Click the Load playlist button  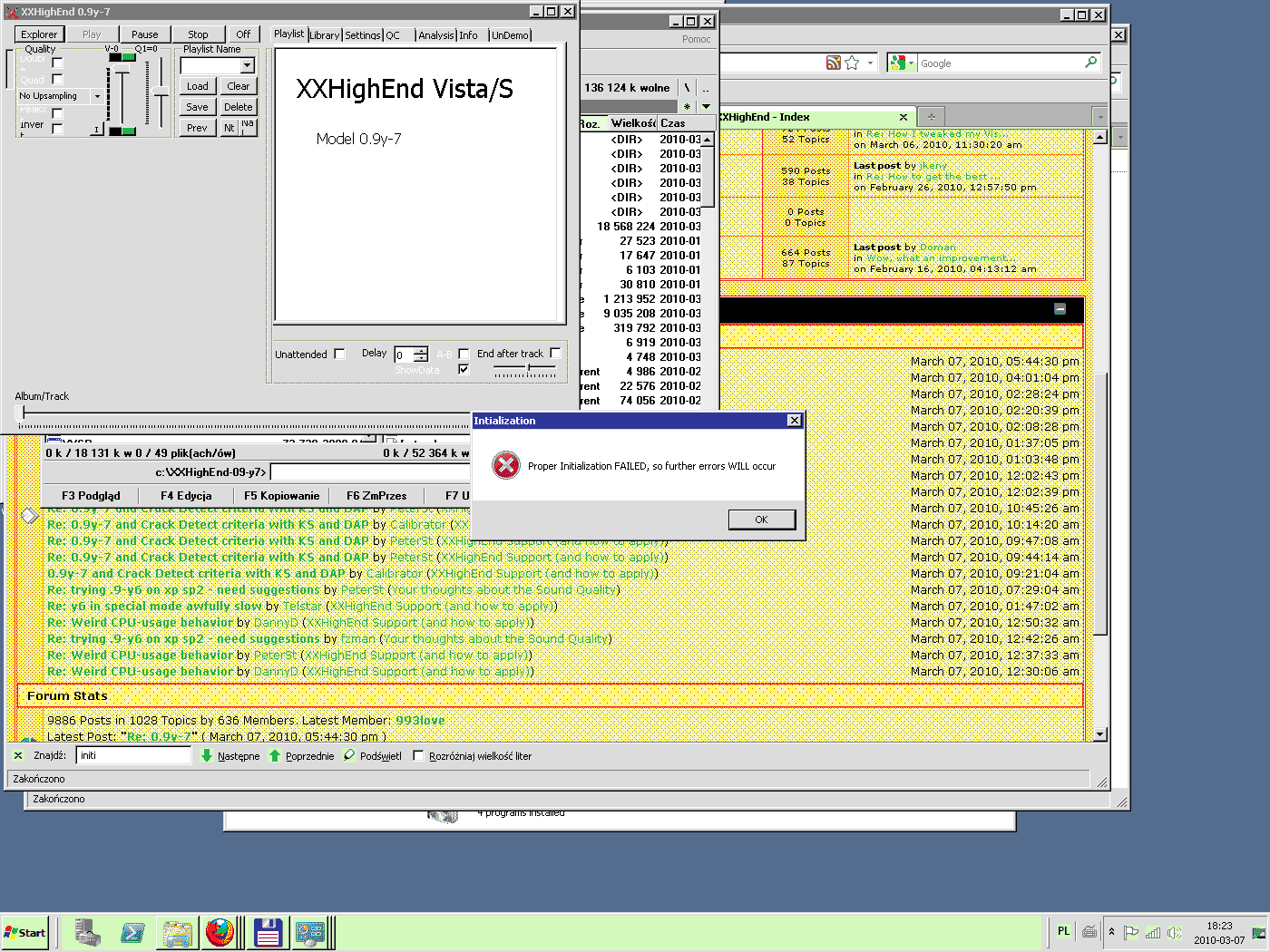[198, 86]
